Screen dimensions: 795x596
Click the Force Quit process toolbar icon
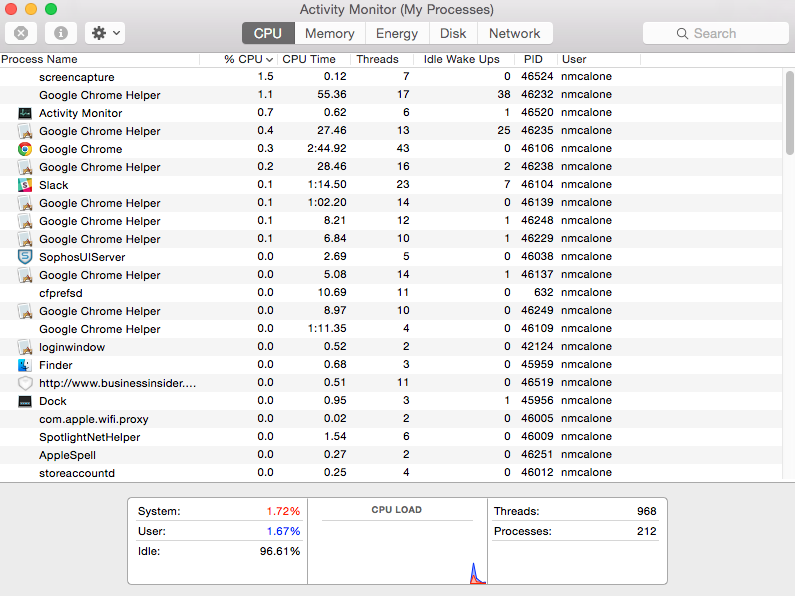tap(22, 33)
